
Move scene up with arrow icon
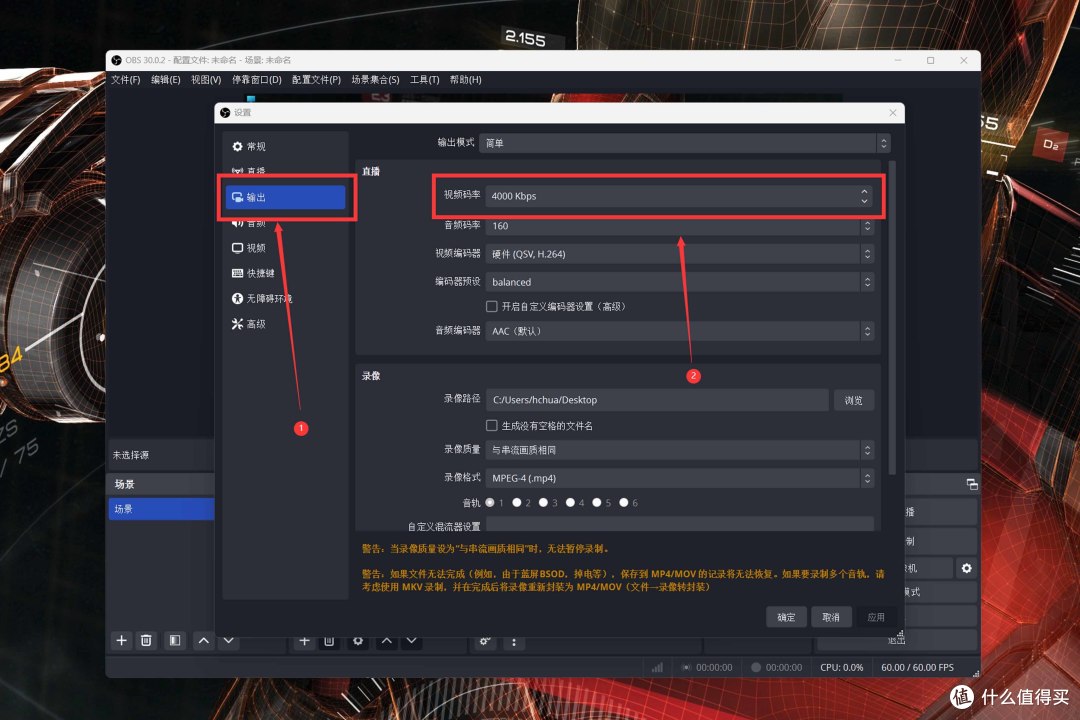[x=204, y=640]
